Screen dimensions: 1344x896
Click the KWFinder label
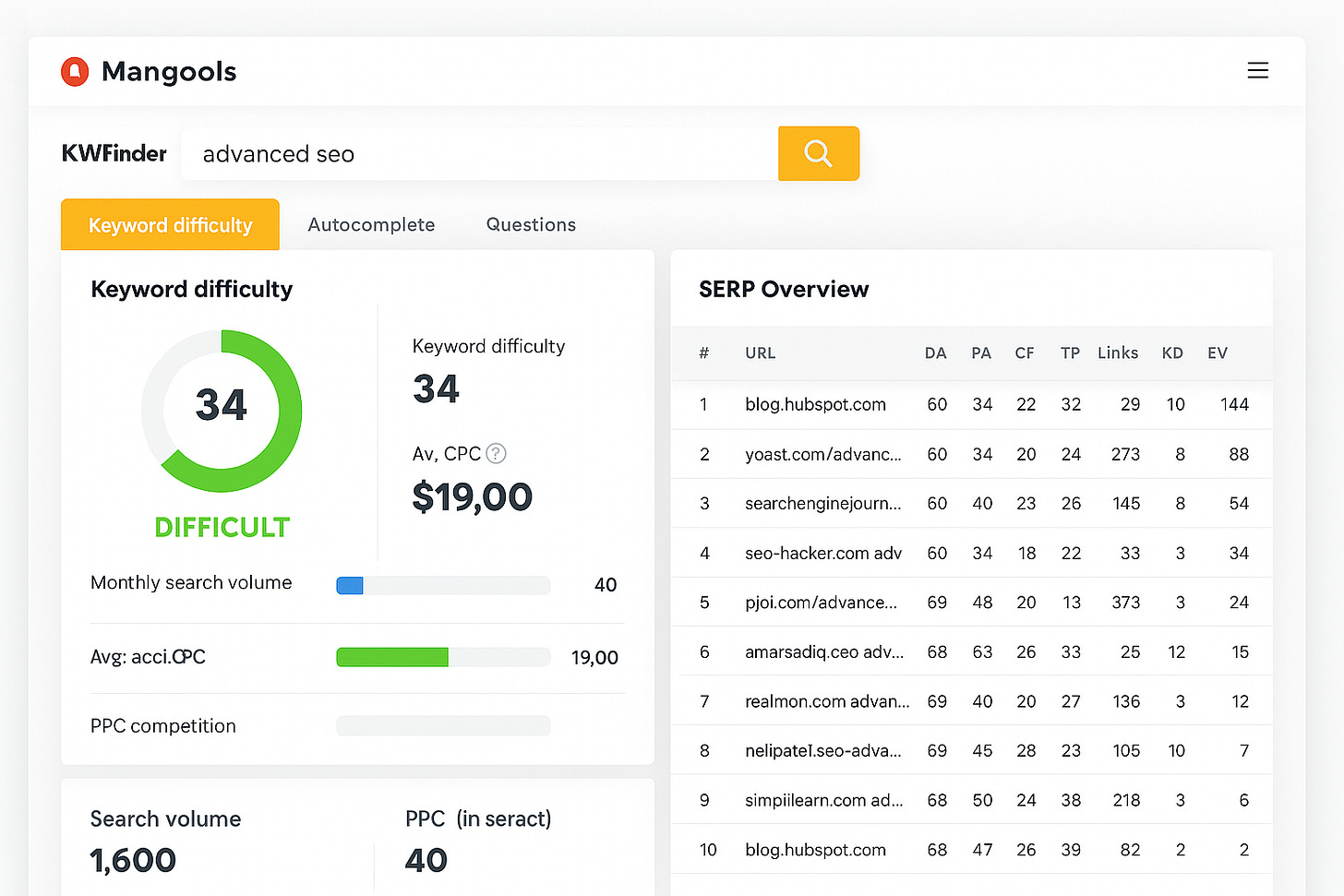click(x=114, y=153)
